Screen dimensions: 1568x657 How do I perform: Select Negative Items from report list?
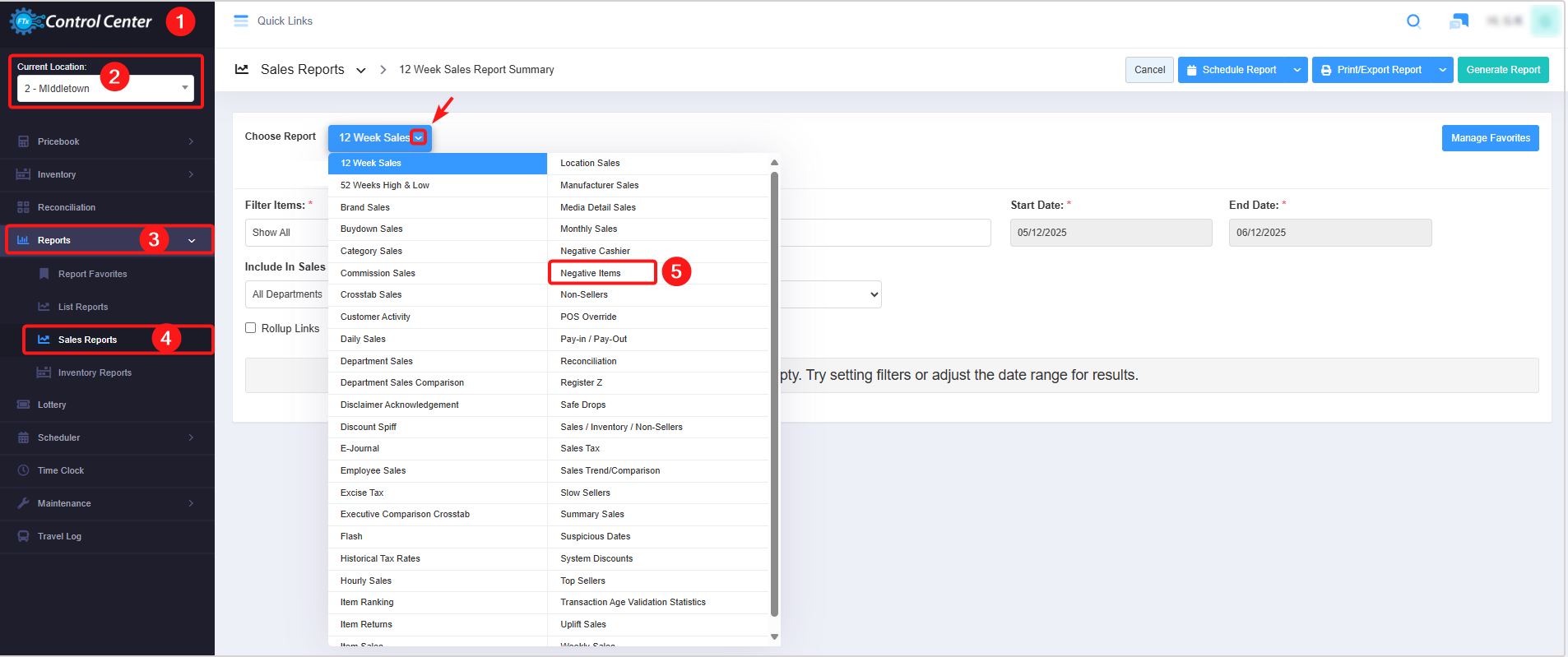tap(591, 273)
